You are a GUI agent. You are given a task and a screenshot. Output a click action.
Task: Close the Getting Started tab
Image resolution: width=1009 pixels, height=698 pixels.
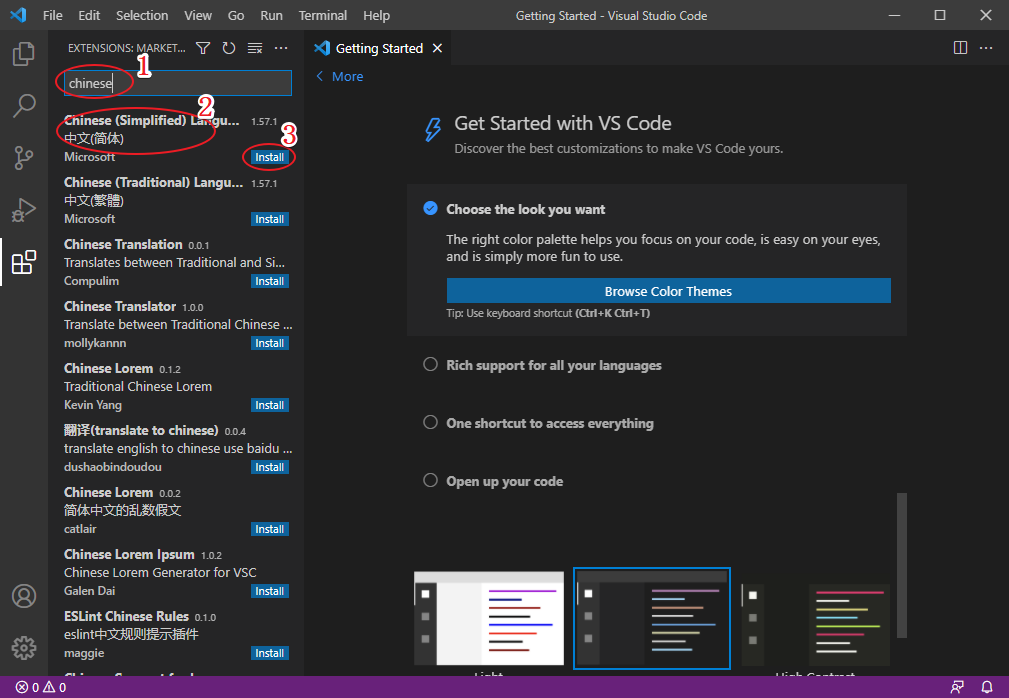click(x=438, y=48)
